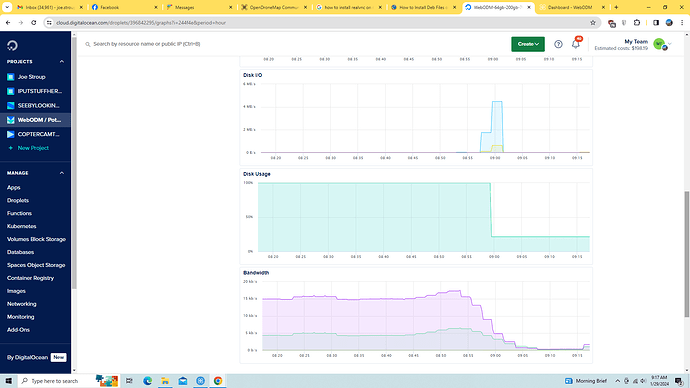This screenshot has width=690, height=388.
Task: Click the site information icon in address bar
Action: click(49, 23)
